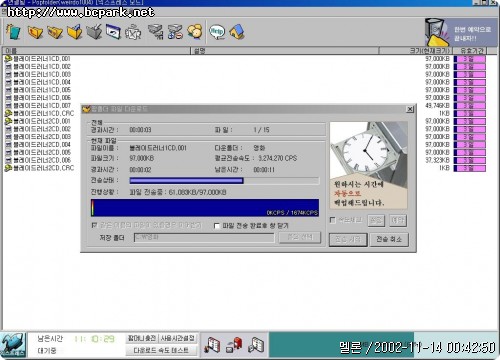
Task: Click the yellow faces group icon
Action: pos(195,32)
